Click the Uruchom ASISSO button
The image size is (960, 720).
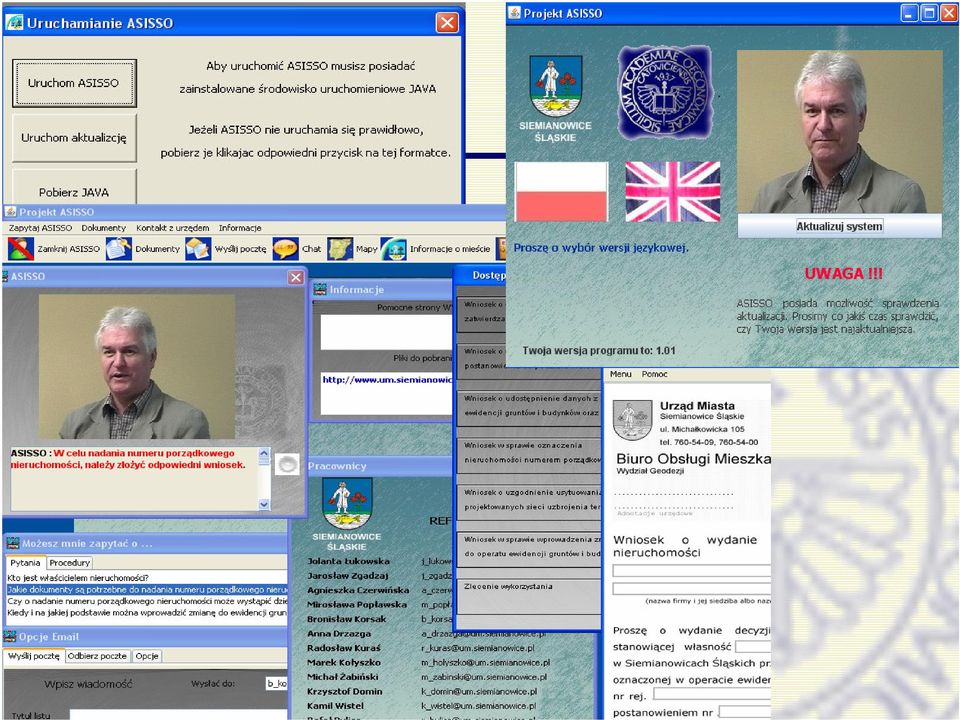click(x=74, y=83)
